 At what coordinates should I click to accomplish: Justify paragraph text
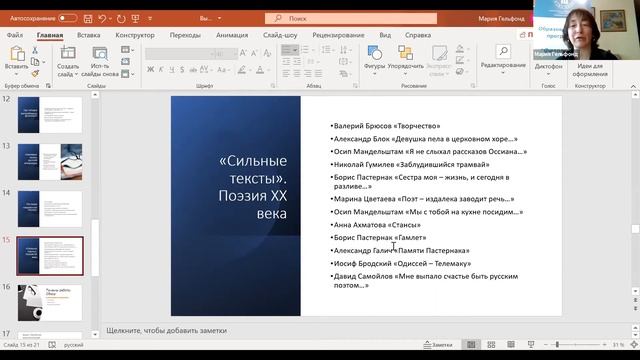(318, 74)
